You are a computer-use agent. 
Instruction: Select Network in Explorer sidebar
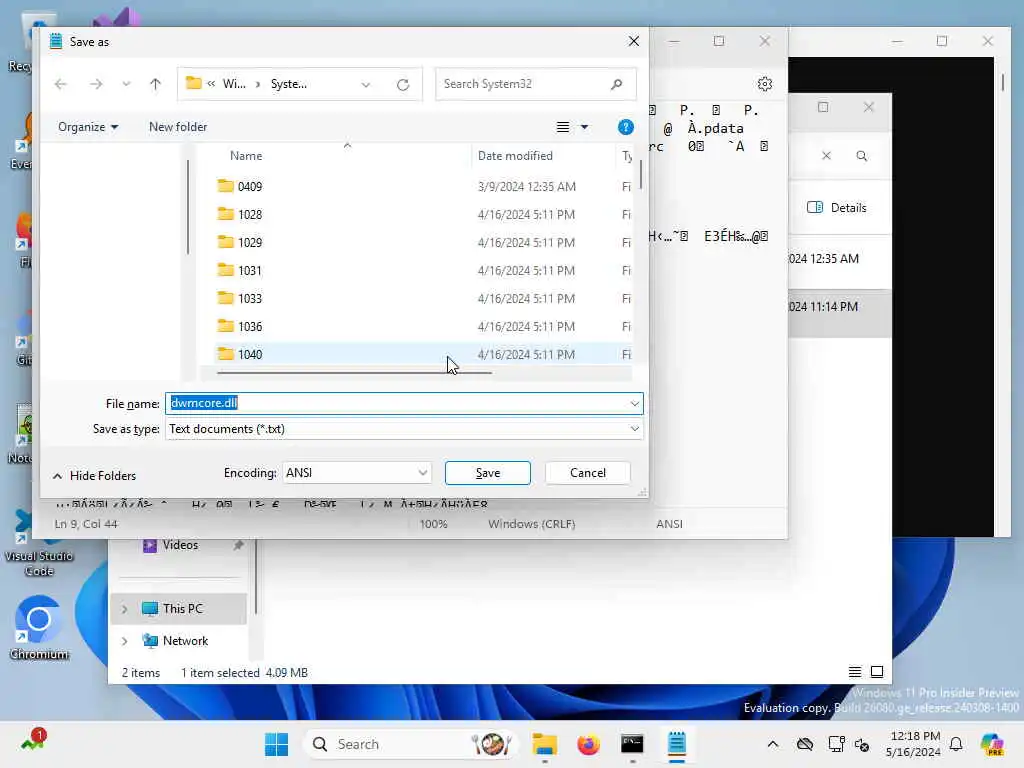tap(185, 641)
